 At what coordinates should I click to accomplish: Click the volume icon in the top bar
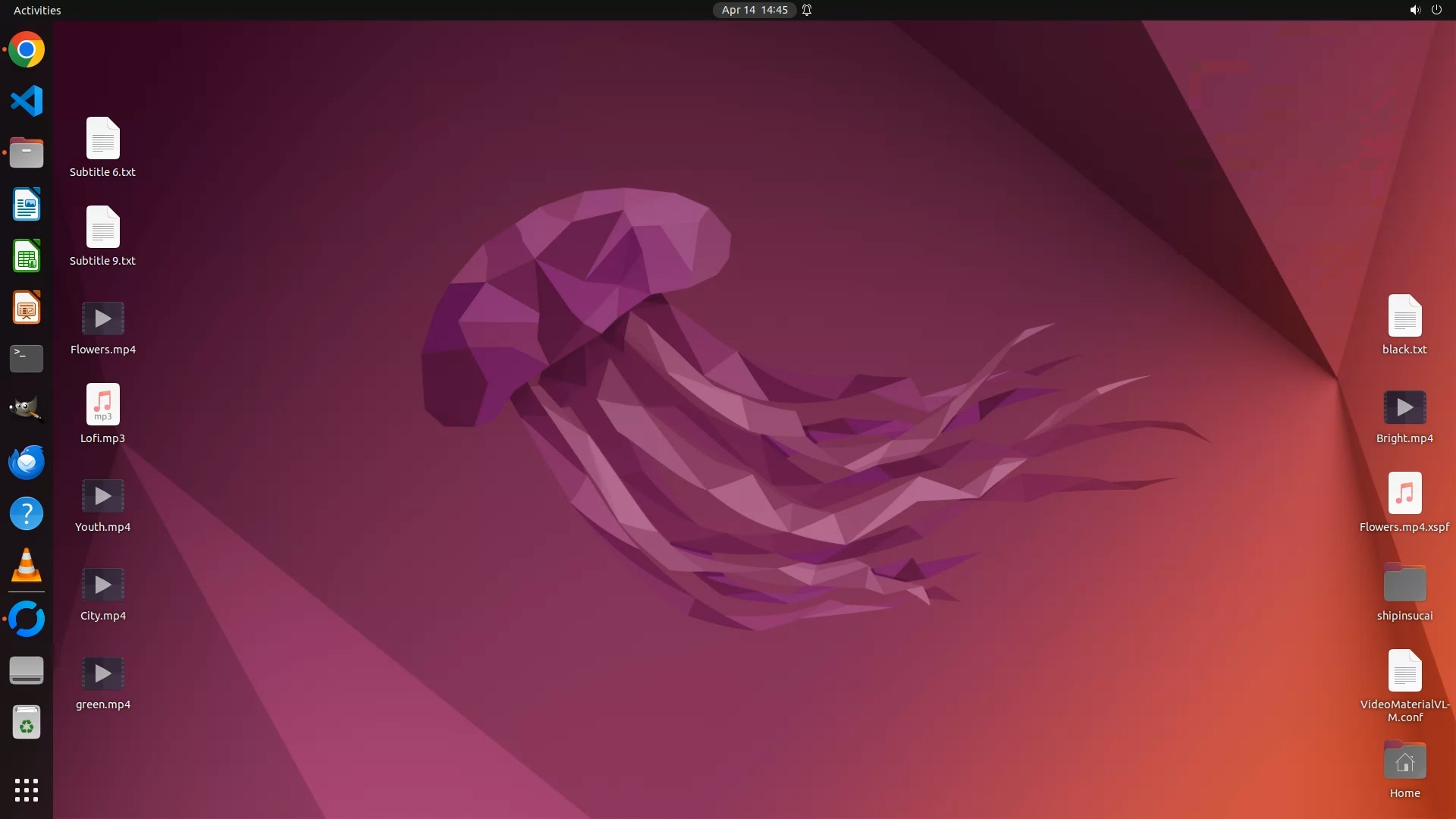1414,10
